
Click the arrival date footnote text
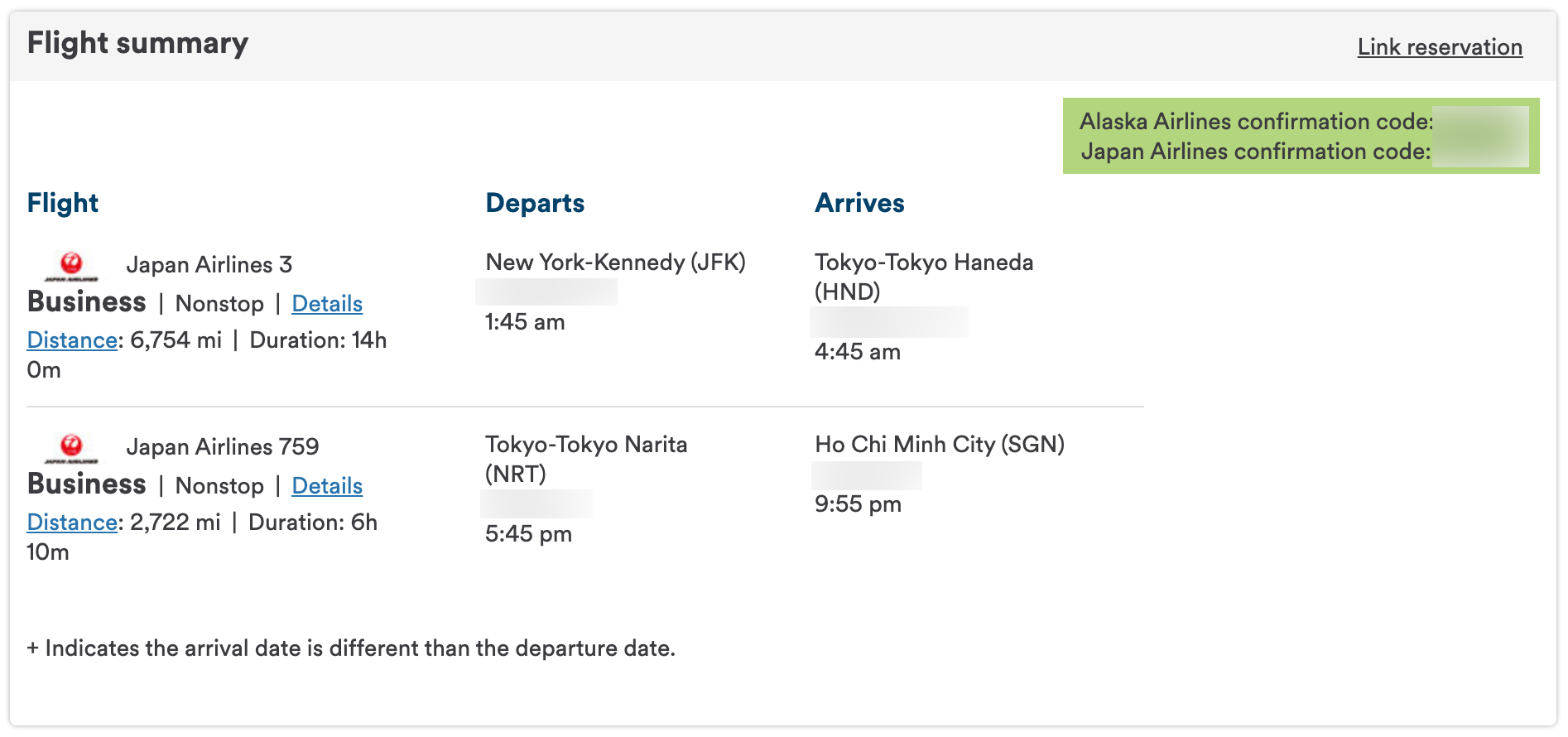pos(351,648)
